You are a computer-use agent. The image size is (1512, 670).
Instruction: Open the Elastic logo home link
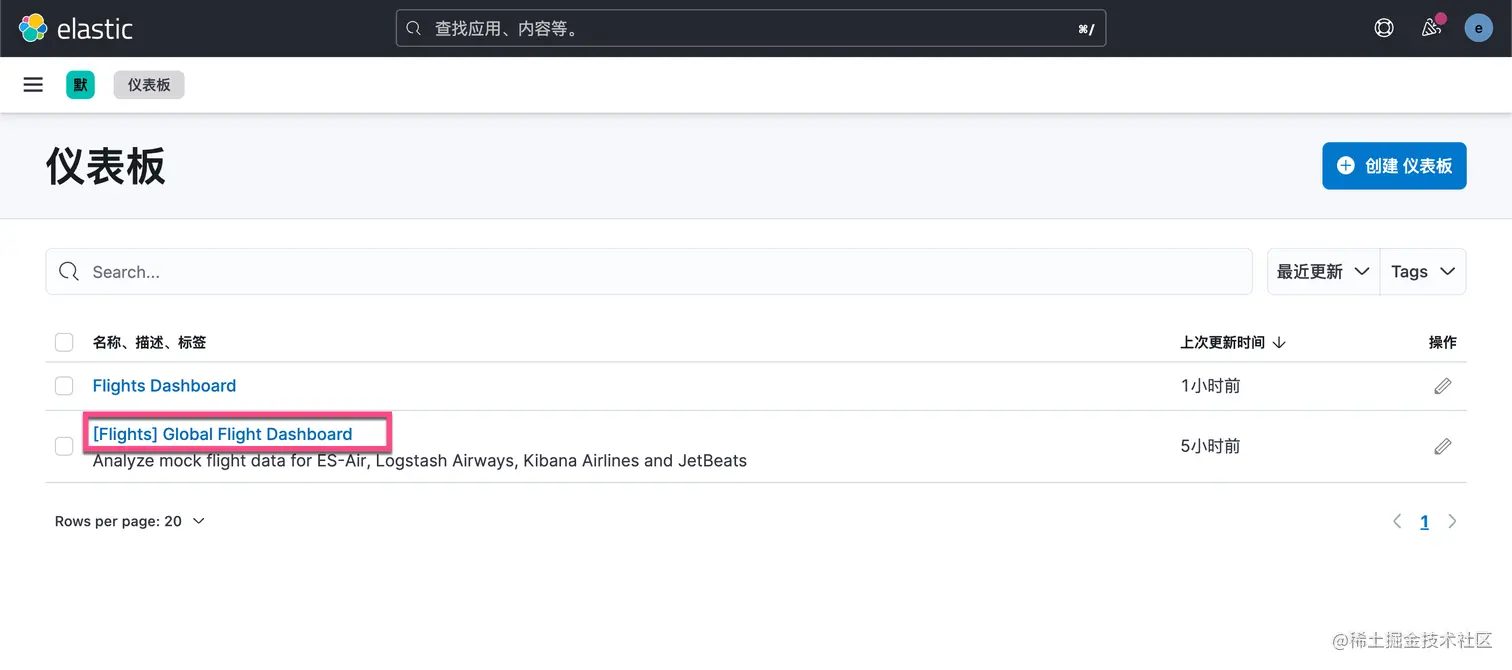[x=76, y=28]
